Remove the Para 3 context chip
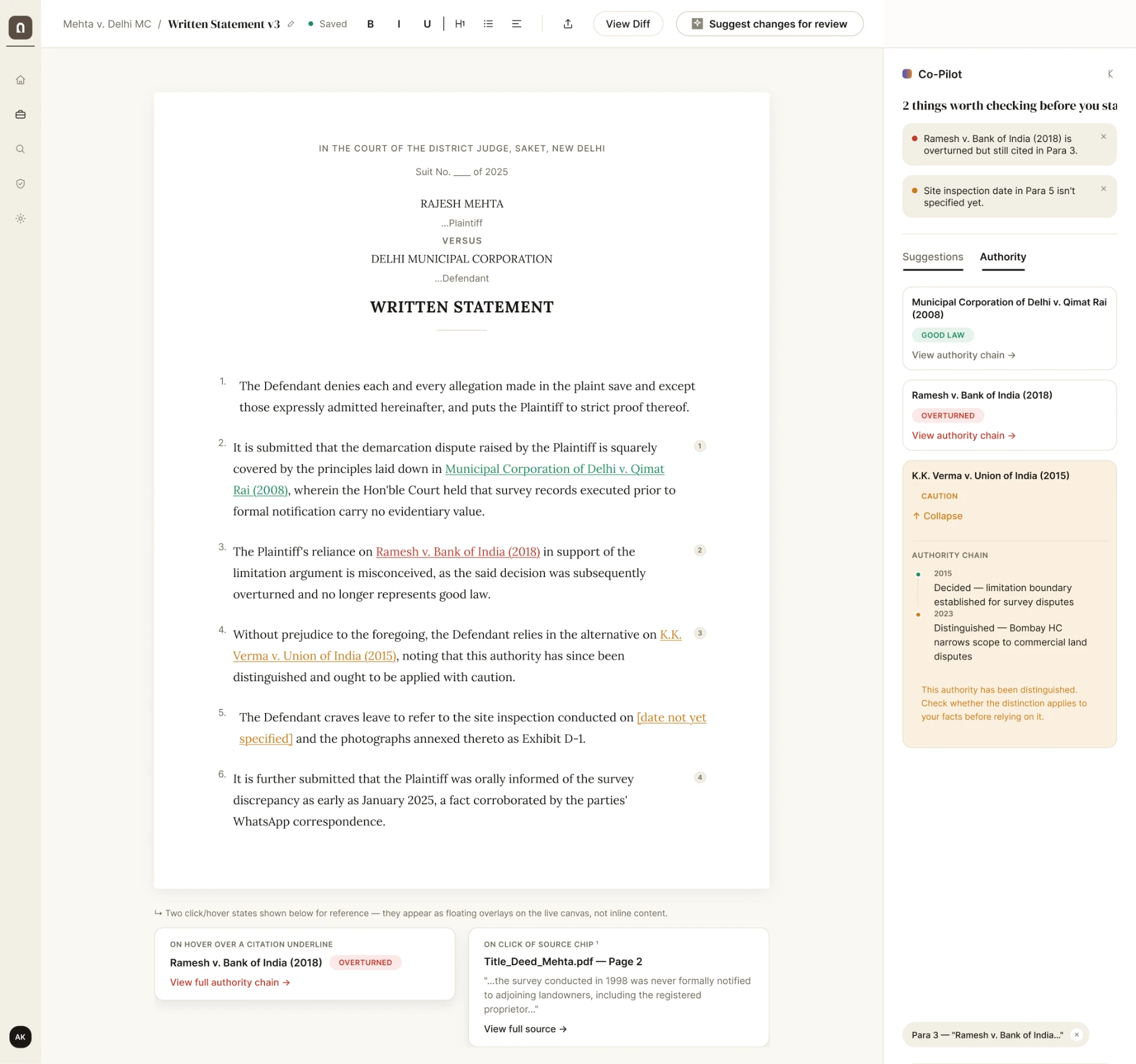 pos(1077,1035)
